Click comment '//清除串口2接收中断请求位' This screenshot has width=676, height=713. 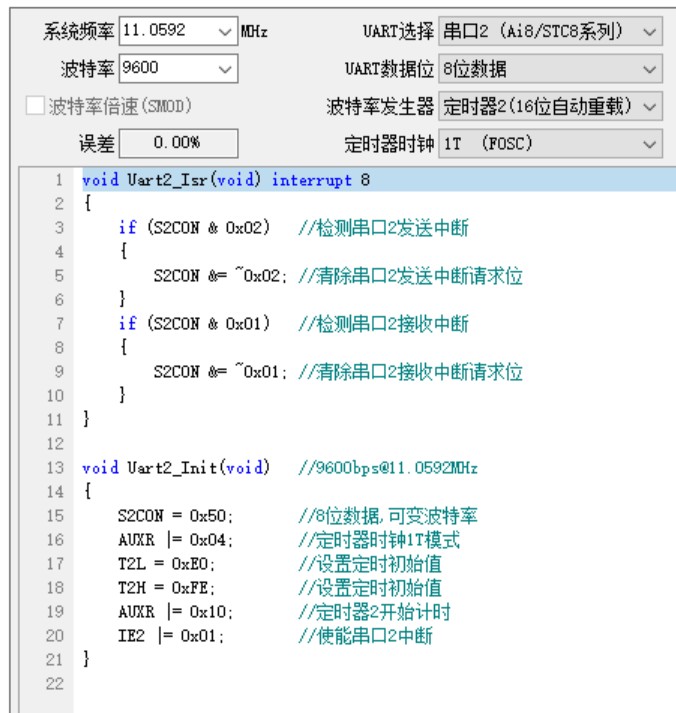(410, 372)
